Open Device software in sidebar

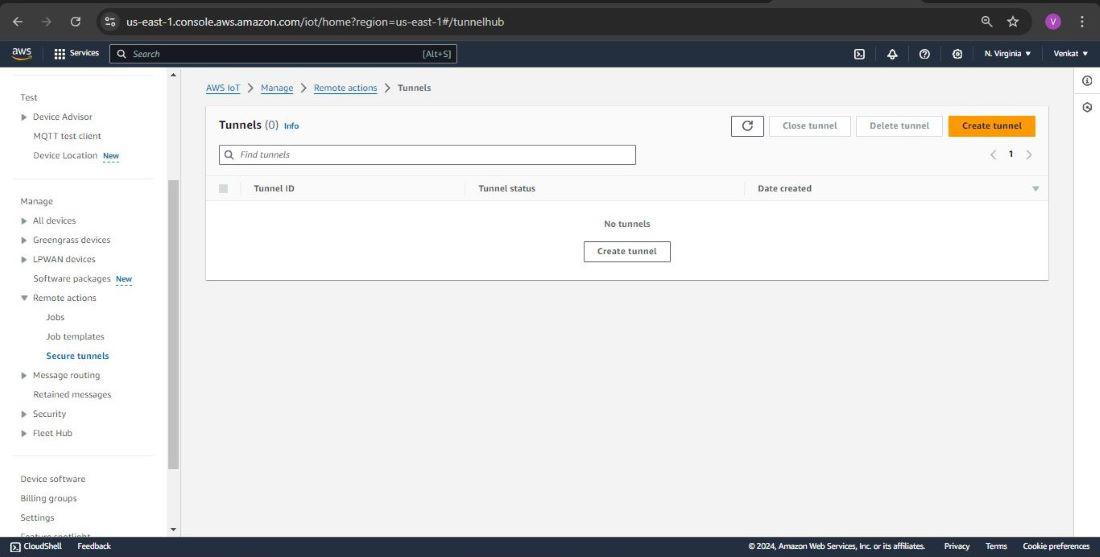click(53, 479)
